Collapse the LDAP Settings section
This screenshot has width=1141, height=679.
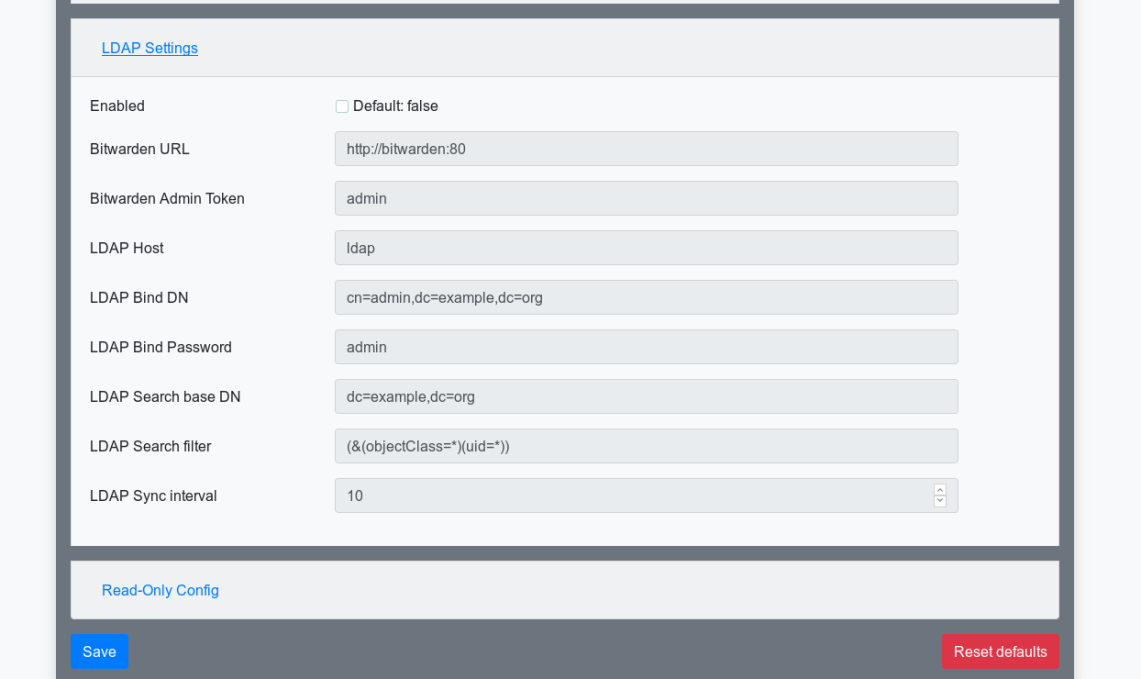pos(149,48)
